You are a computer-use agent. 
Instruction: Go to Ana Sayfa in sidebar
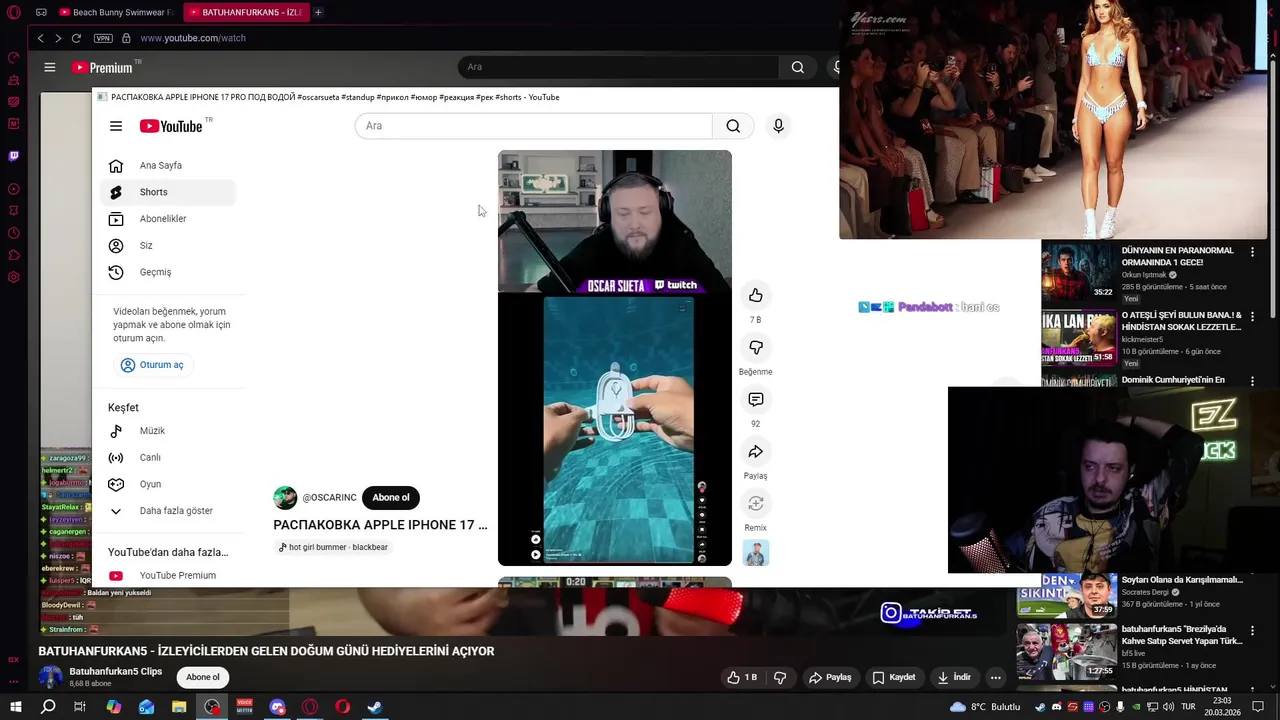coord(168,166)
